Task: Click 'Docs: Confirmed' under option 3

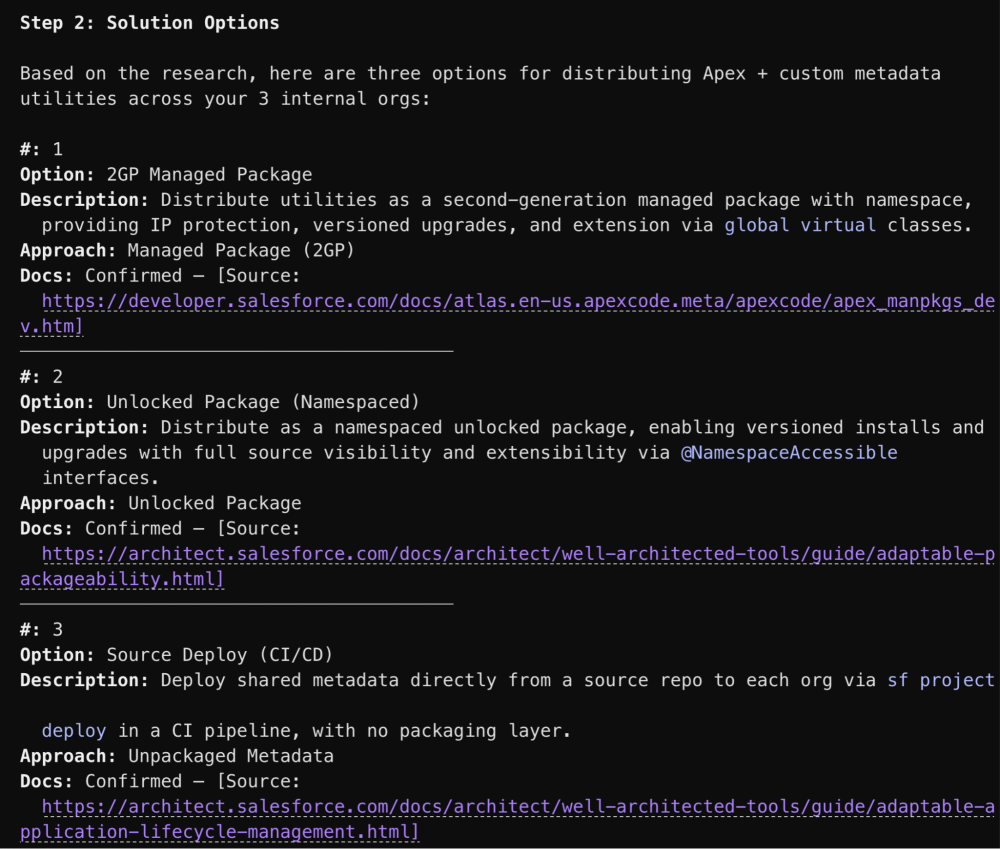Action: (x=101, y=781)
